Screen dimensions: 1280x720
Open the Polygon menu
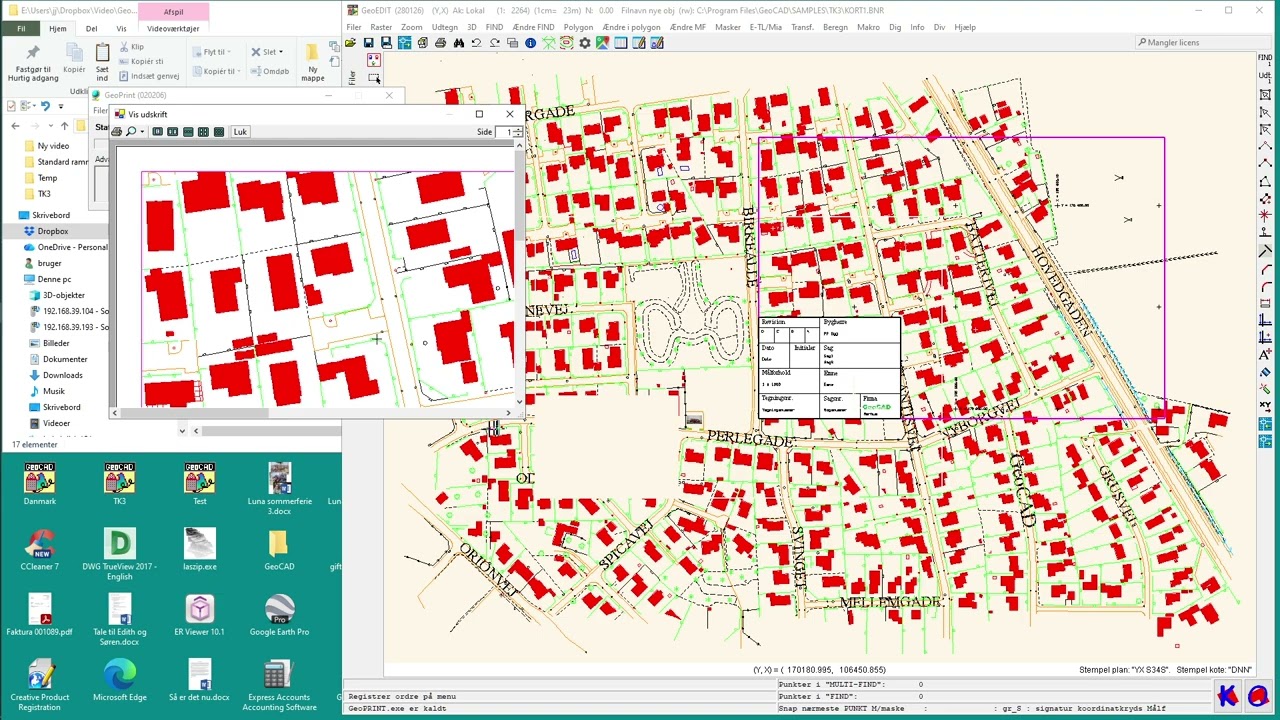pos(578,27)
